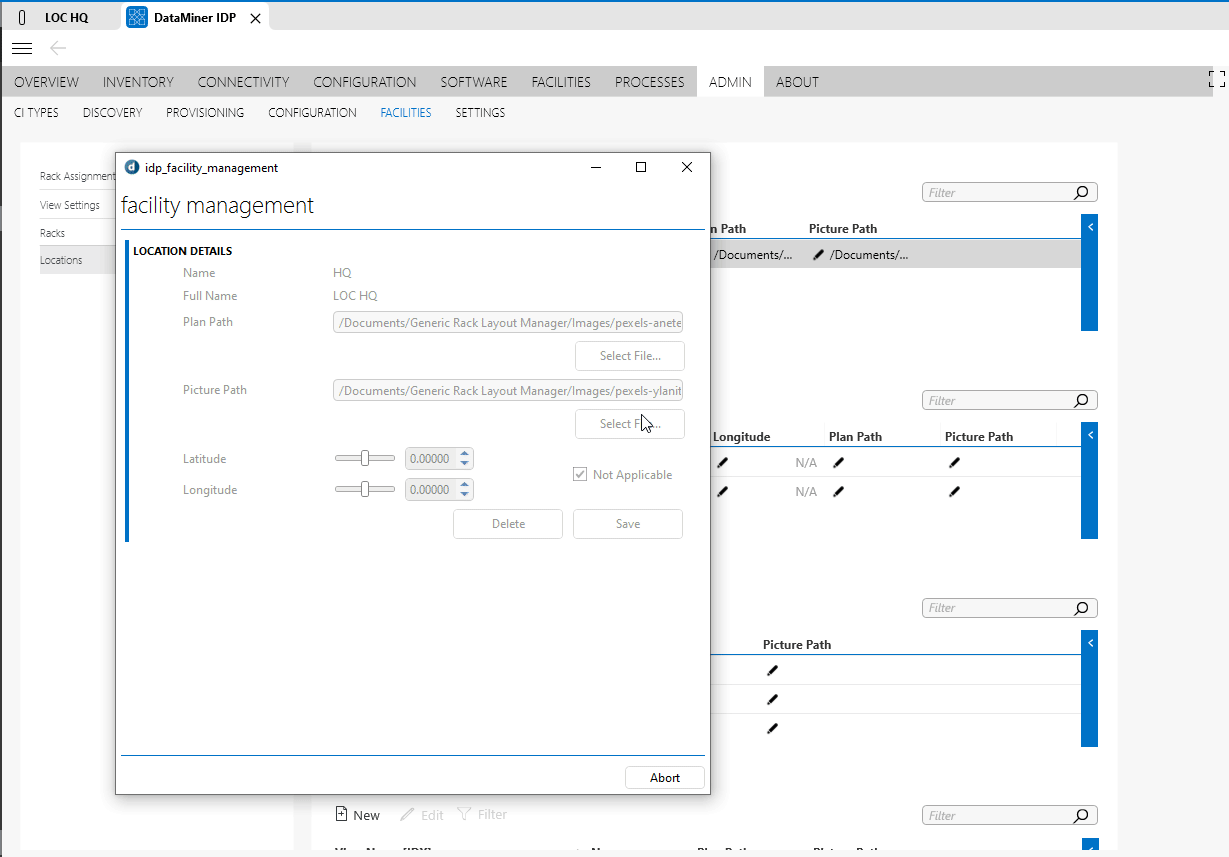Click the Edit pencil icon in the bottom toolbar
This screenshot has width=1229, height=857.
point(407,815)
